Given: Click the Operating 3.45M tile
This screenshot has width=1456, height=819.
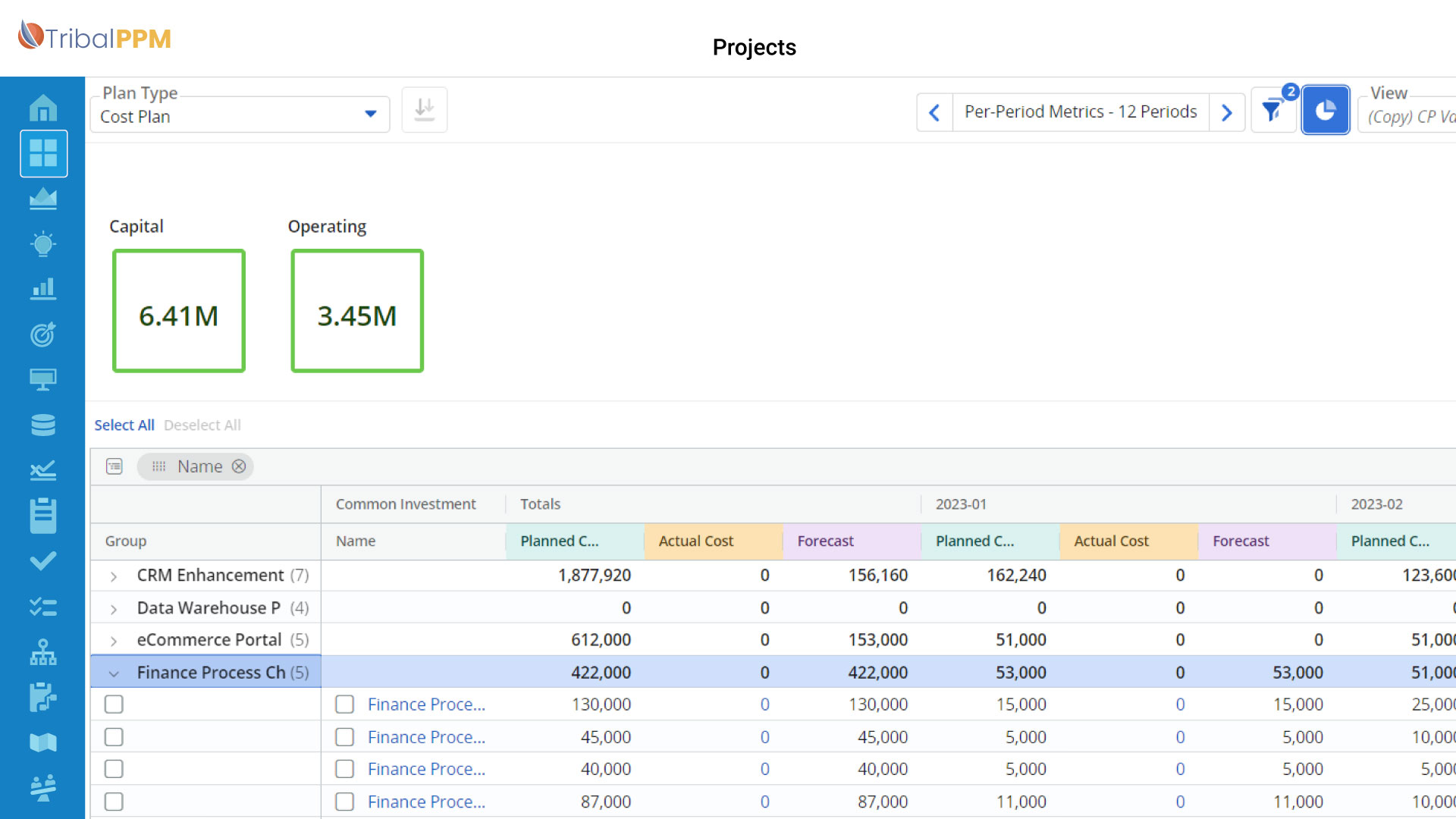Looking at the screenshot, I should pos(357,311).
